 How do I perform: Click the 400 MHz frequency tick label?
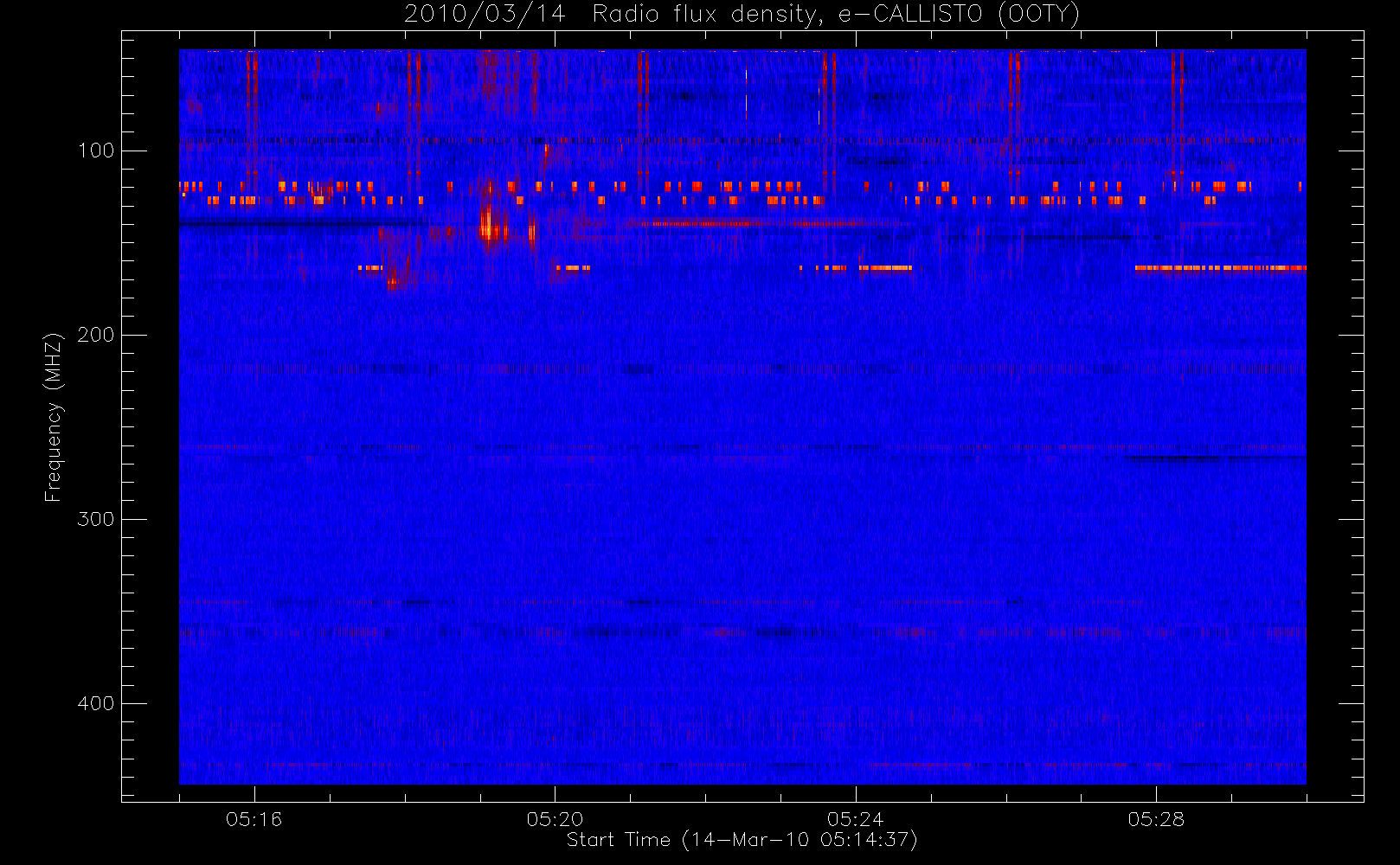[96, 703]
